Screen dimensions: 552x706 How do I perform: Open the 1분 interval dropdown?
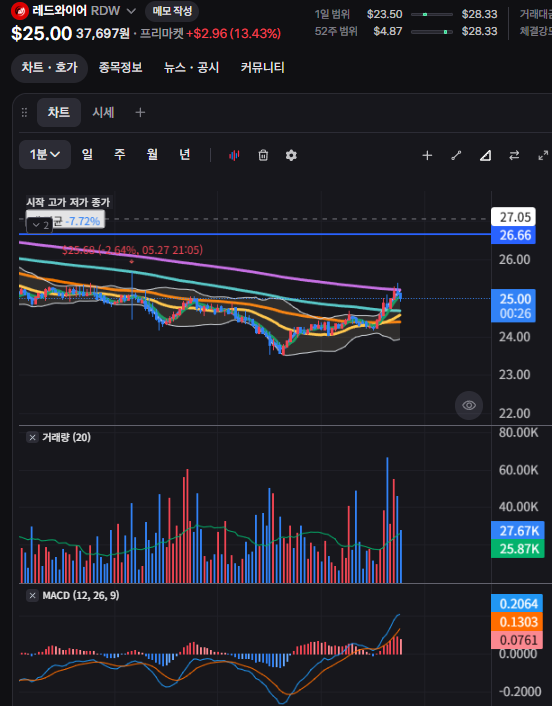coord(45,155)
